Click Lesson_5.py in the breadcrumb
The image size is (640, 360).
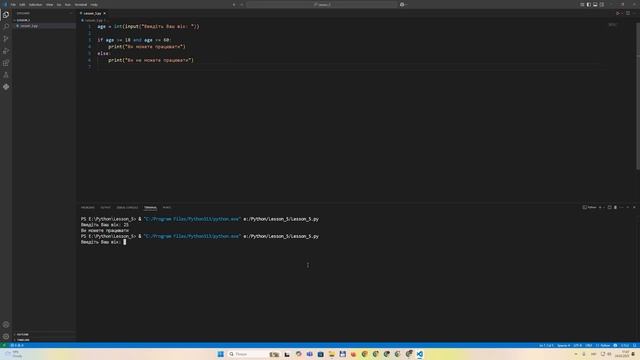[93, 20]
